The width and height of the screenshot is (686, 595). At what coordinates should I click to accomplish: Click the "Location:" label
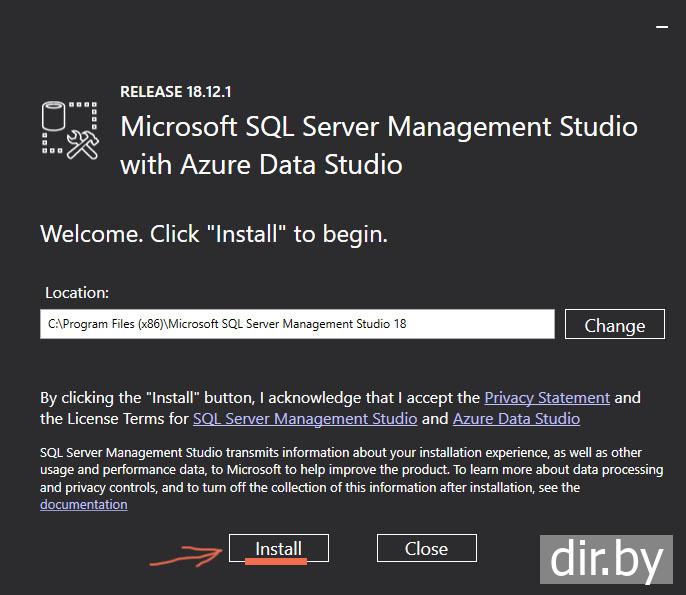click(77, 293)
